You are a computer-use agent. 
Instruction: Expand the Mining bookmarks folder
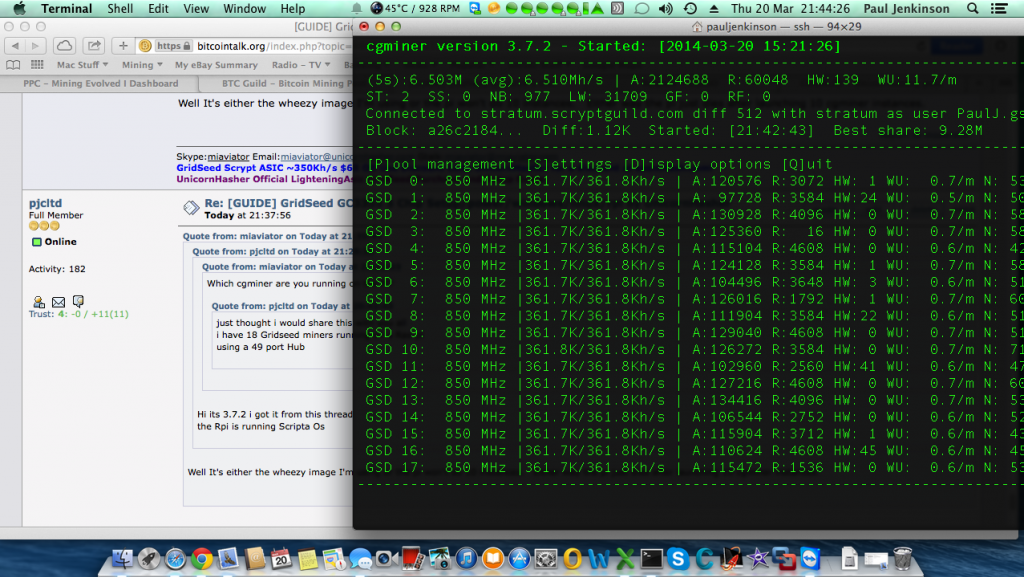142,65
